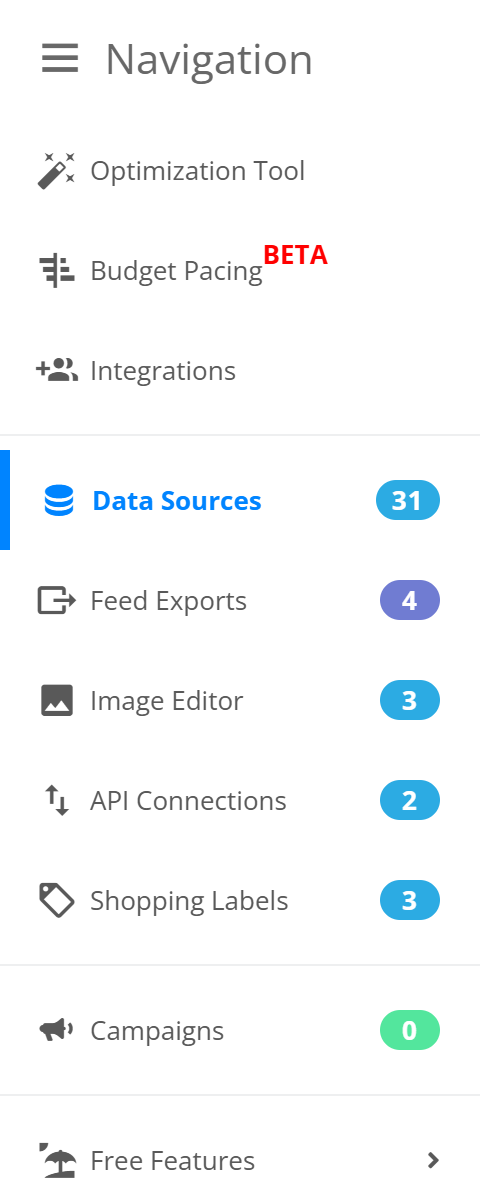Click the database Data Sources icon
The width and height of the screenshot is (480, 1180).
click(59, 500)
